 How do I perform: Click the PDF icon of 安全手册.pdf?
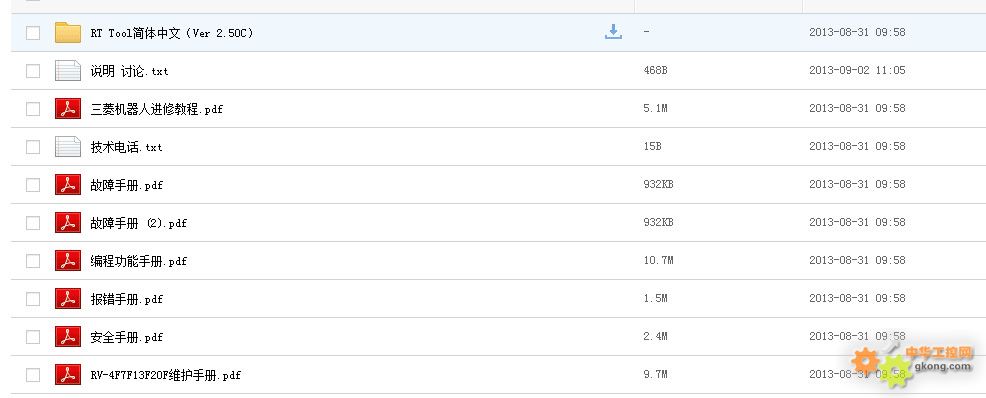(x=68, y=336)
